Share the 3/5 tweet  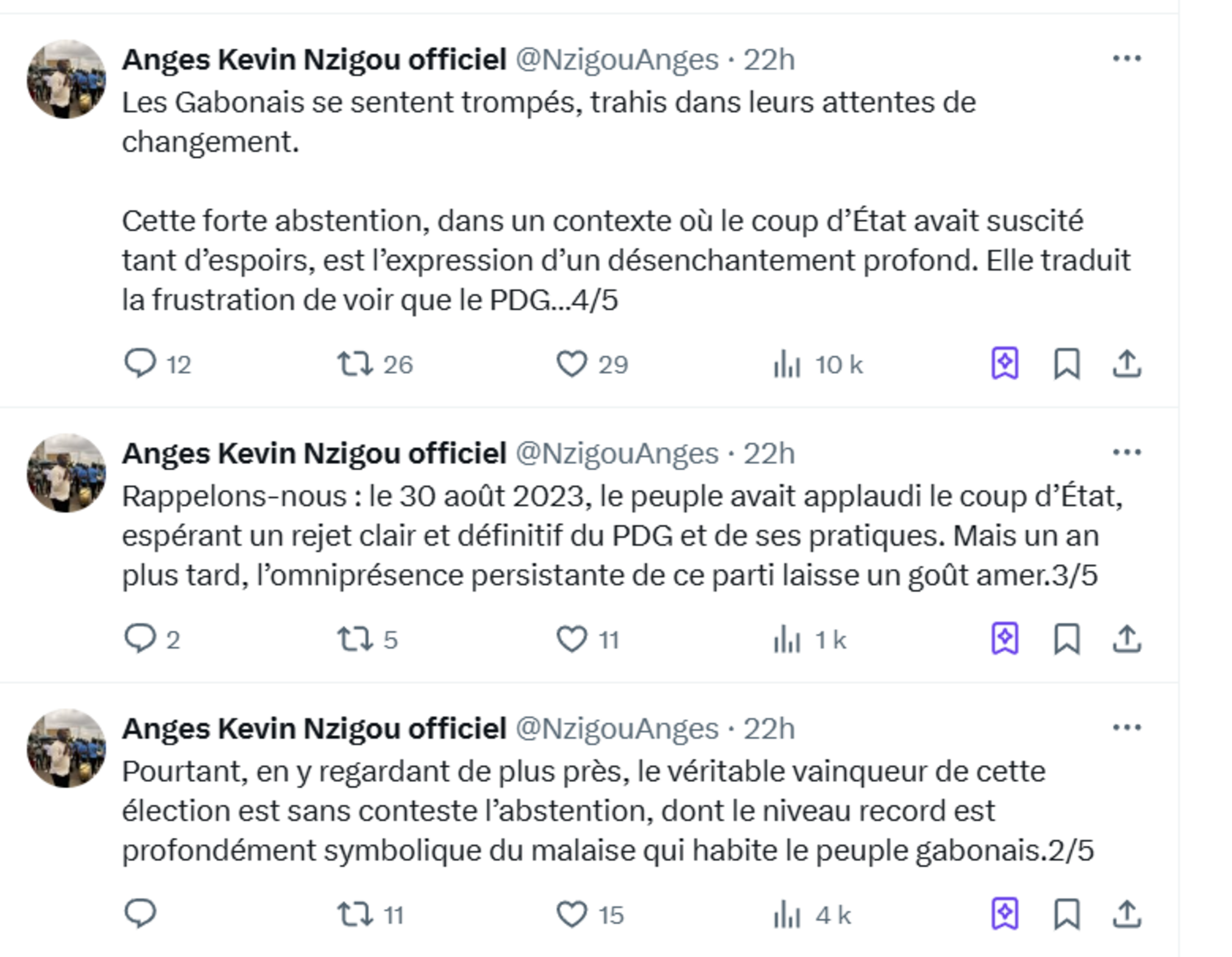[1127, 639]
